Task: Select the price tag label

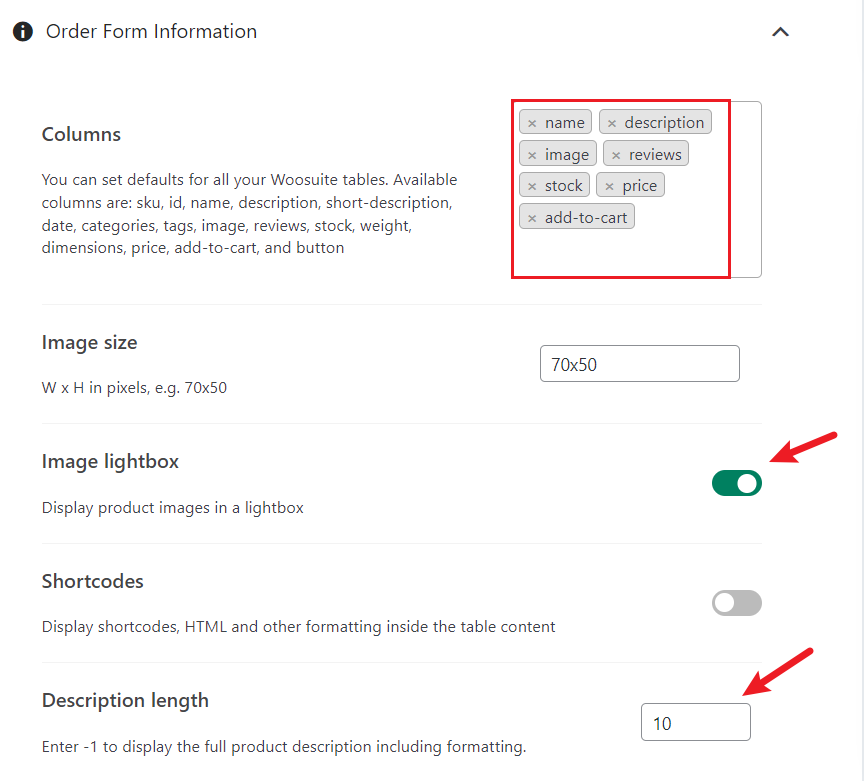Action: click(x=639, y=186)
